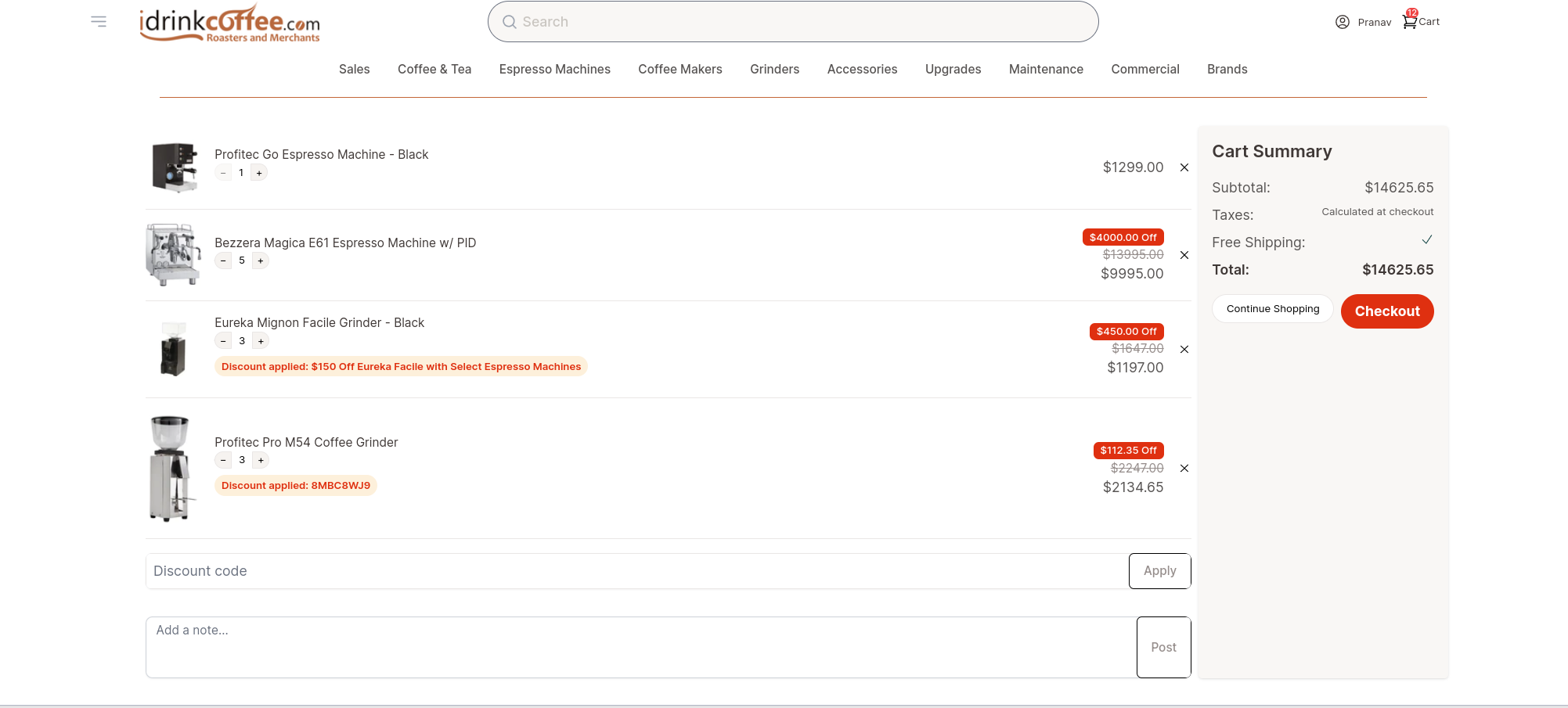
Task: Click the Calculated at checkout taxes text
Action: 1377,212
